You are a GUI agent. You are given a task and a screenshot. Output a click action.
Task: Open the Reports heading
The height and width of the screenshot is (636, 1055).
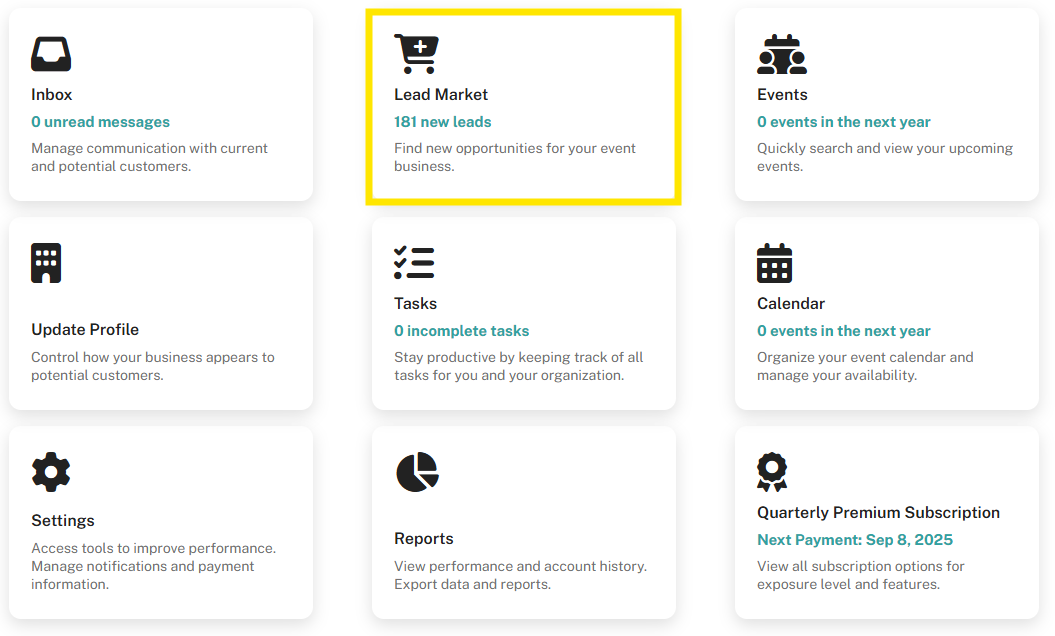click(x=424, y=538)
